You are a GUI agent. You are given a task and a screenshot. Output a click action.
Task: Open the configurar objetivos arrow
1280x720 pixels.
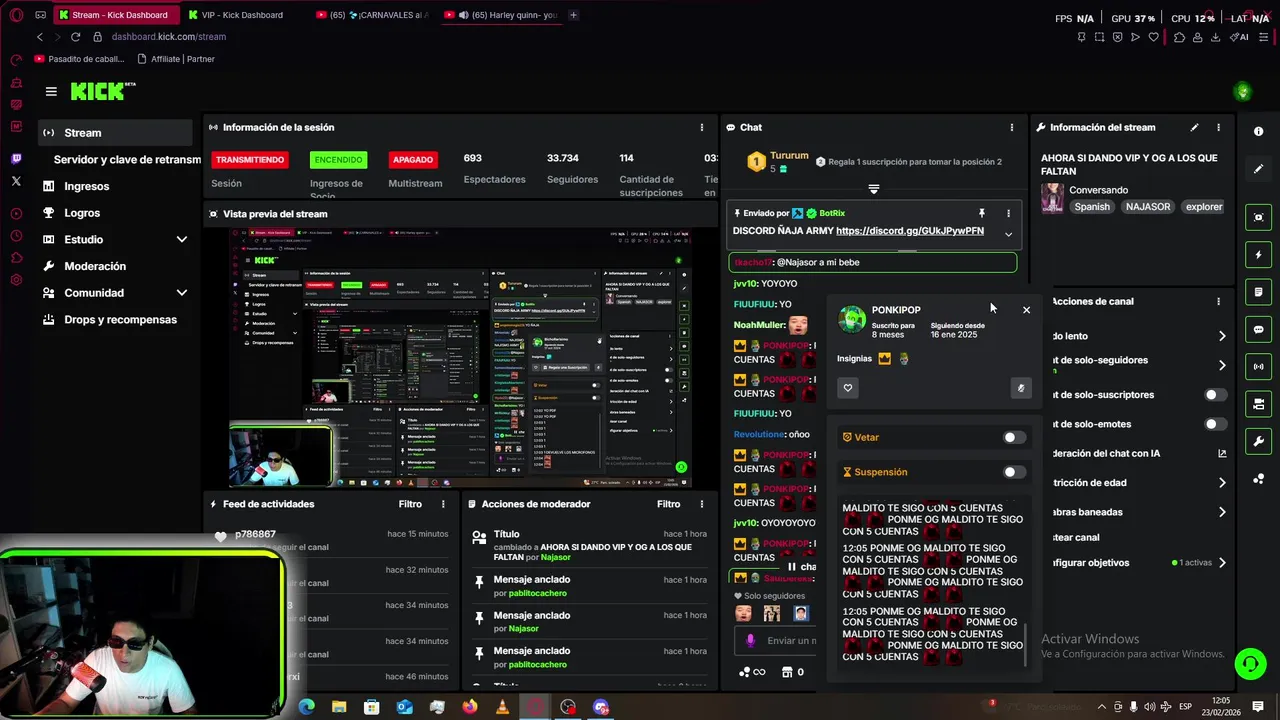1222,563
